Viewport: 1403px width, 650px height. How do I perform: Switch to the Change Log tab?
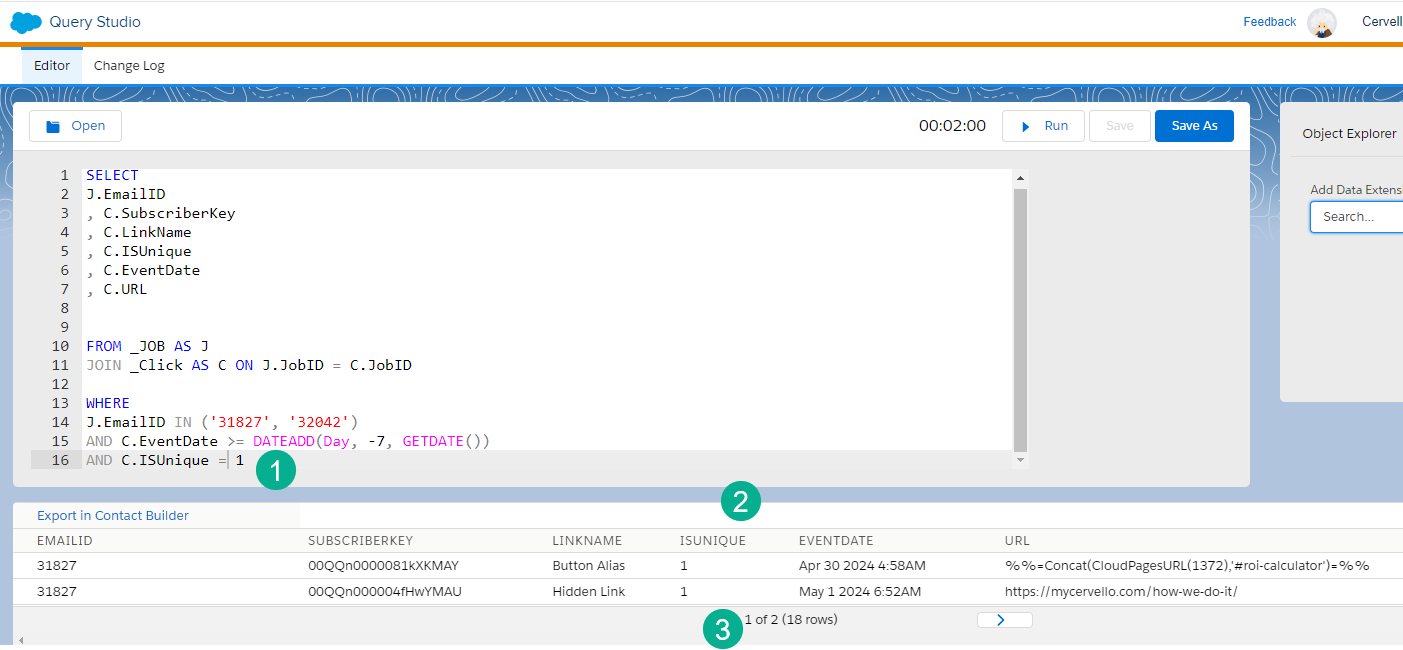tap(128, 65)
